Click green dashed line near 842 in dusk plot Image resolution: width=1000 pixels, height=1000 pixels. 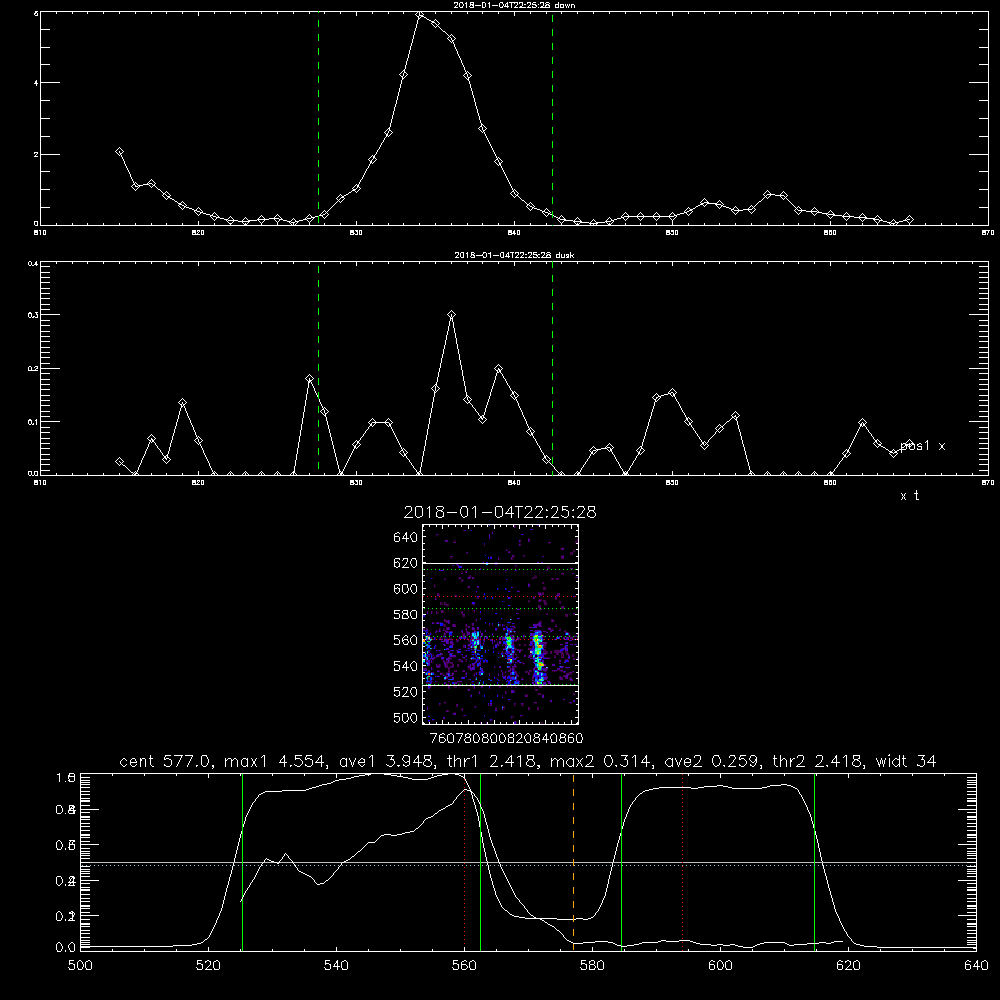coord(552,368)
